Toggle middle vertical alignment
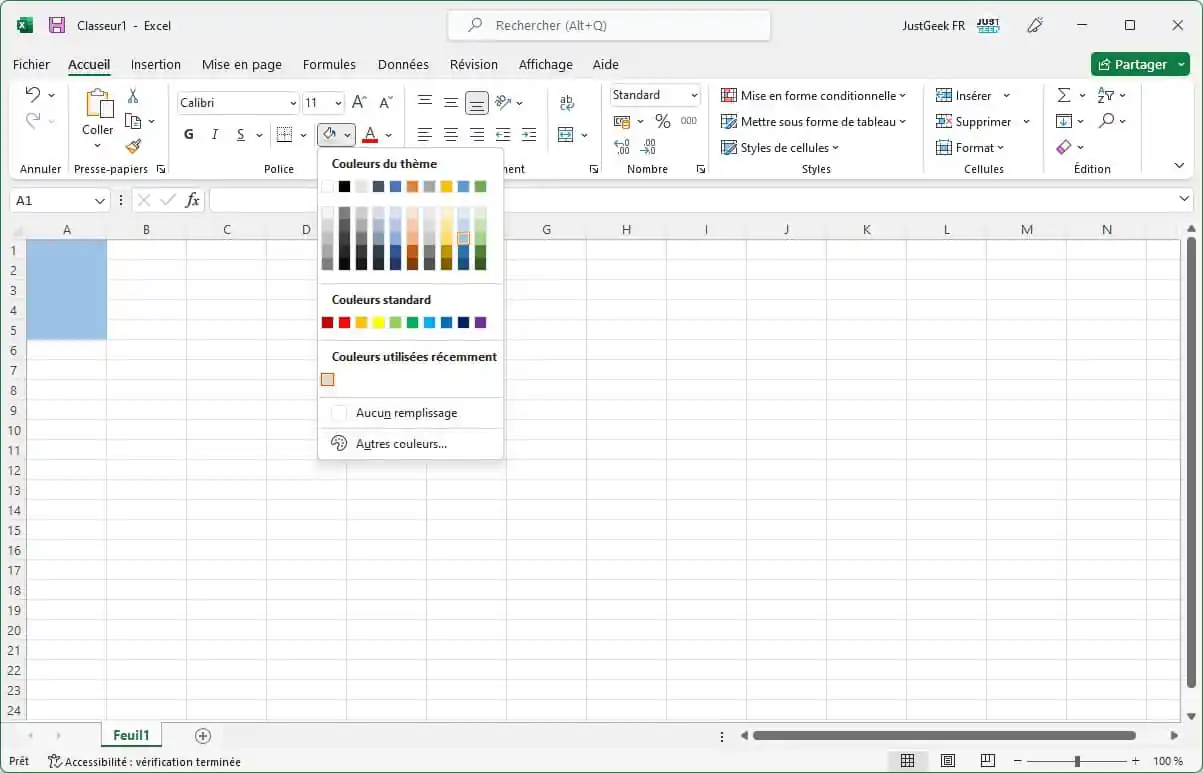1203x773 pixels. (451, 102)
